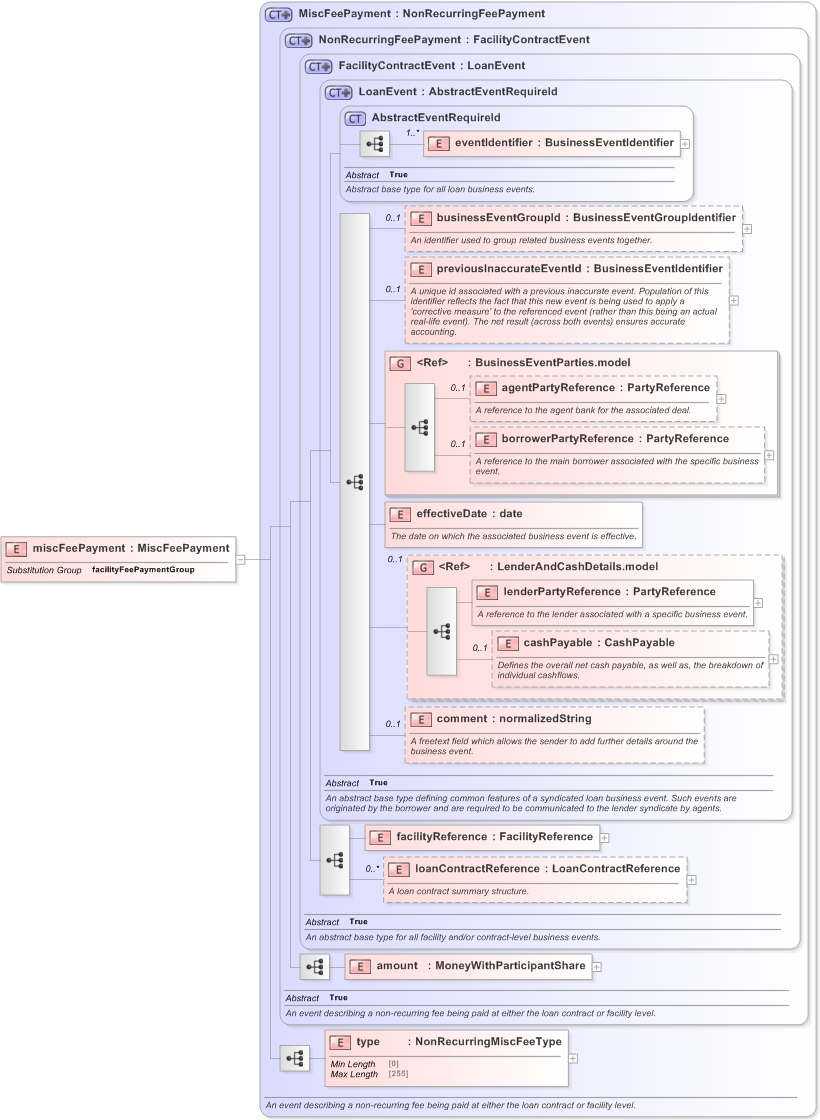Select the comment : normalizedString label
Image resolution: width=820 pixels, height=1120 pixels.
pos(514,719)
